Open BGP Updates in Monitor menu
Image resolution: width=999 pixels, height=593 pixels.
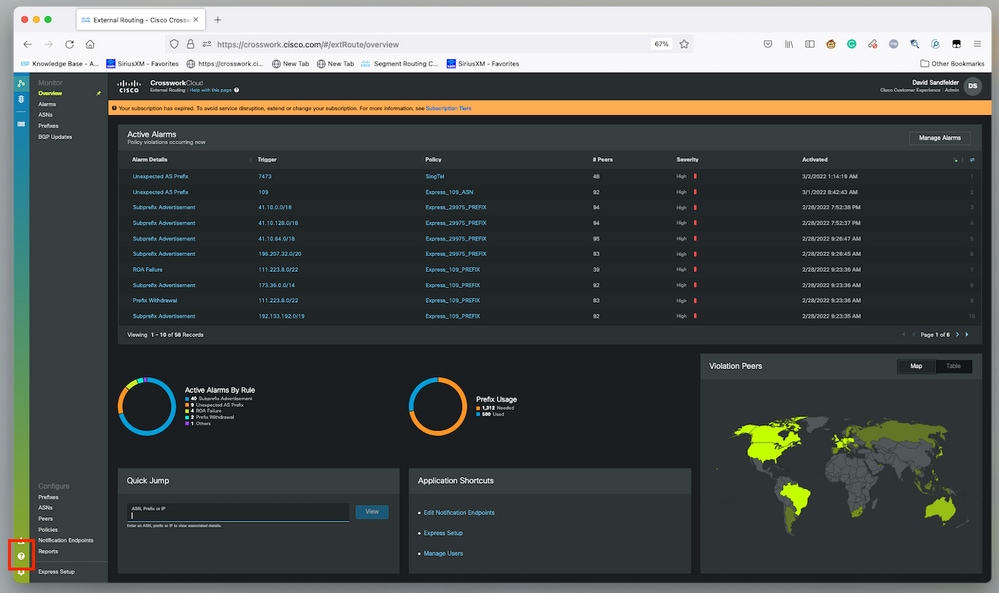(x=55, y=137)
